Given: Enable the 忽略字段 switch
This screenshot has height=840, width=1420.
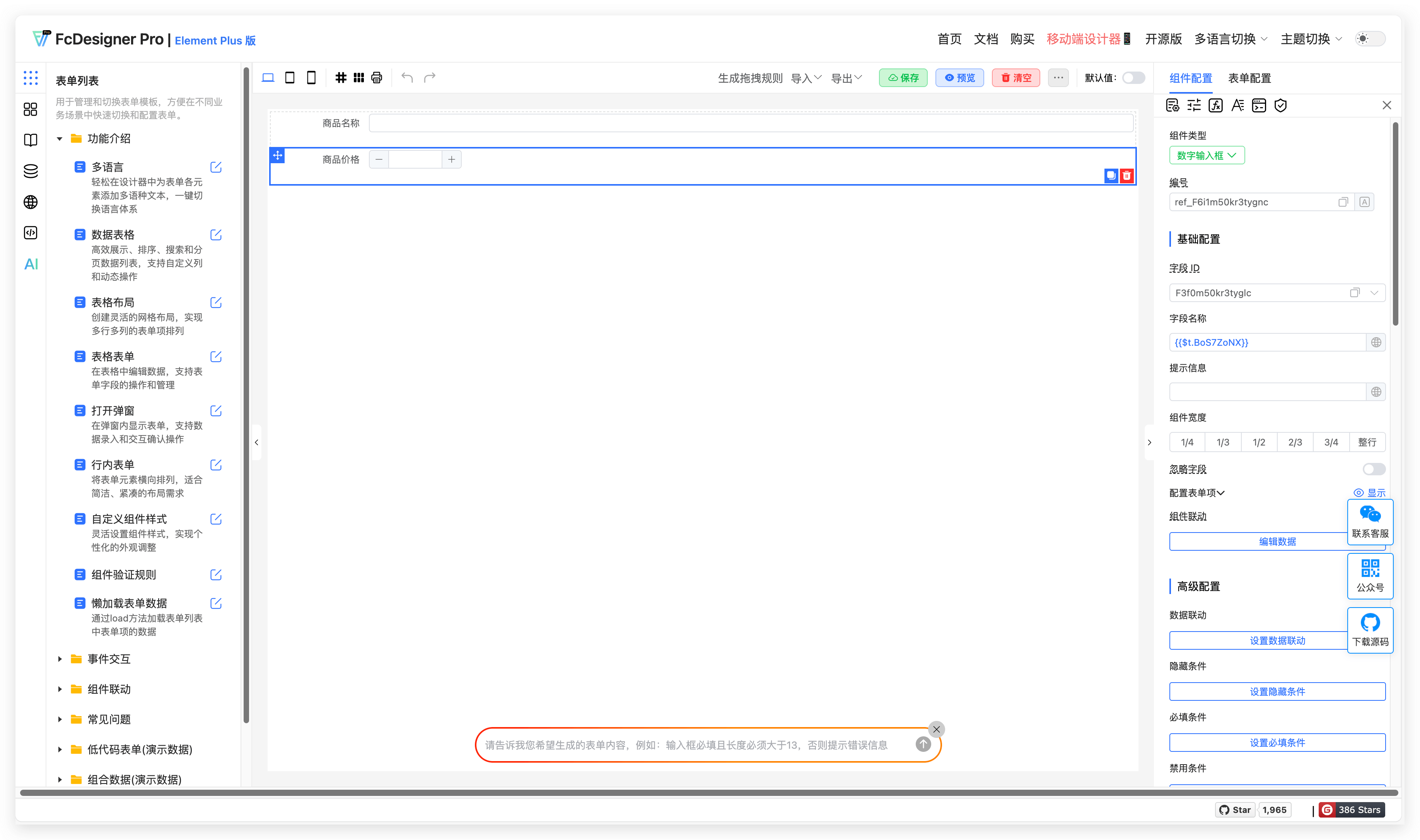Looking at the screenshot, I should click(1374, 469).
